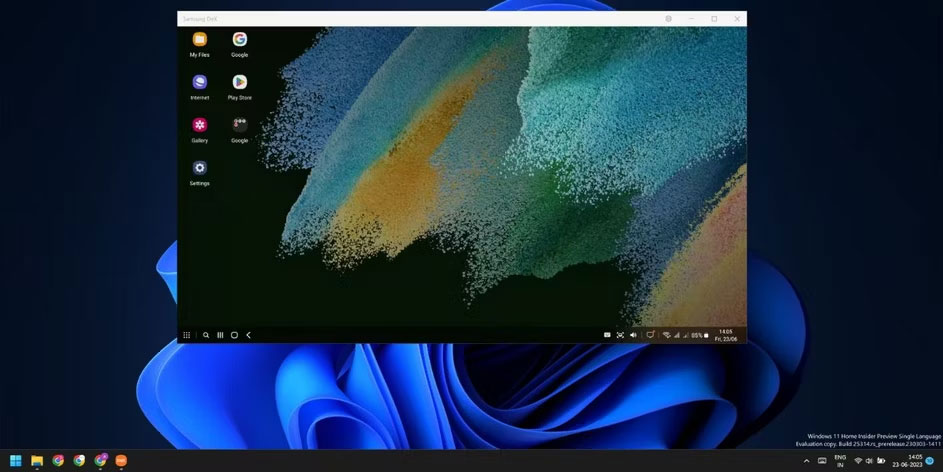Open the Samsung Internet browser icon
This screenshot has height=472, width=943.
pos(200,82)
